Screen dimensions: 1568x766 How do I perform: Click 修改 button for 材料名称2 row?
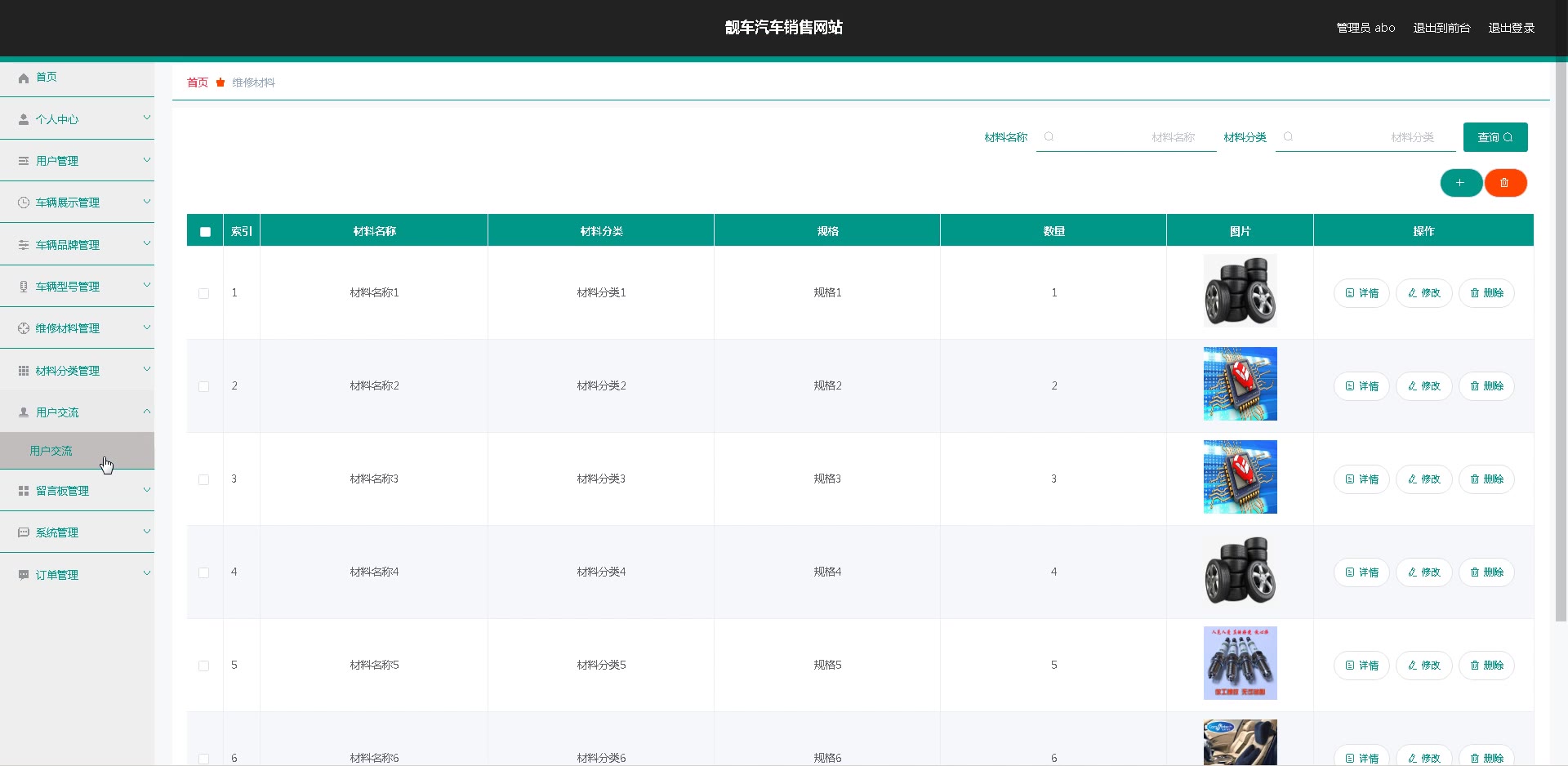[1423, 386]
